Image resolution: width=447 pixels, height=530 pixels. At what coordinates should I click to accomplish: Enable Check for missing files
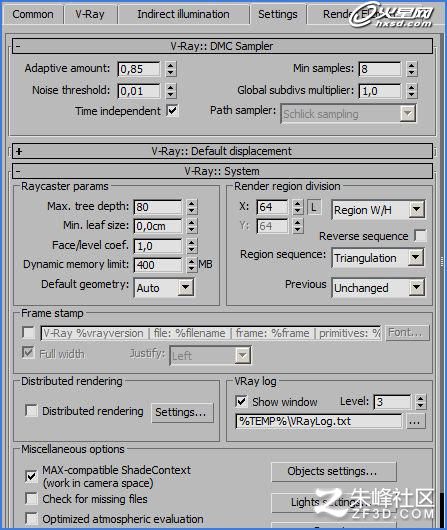[31, 499]
